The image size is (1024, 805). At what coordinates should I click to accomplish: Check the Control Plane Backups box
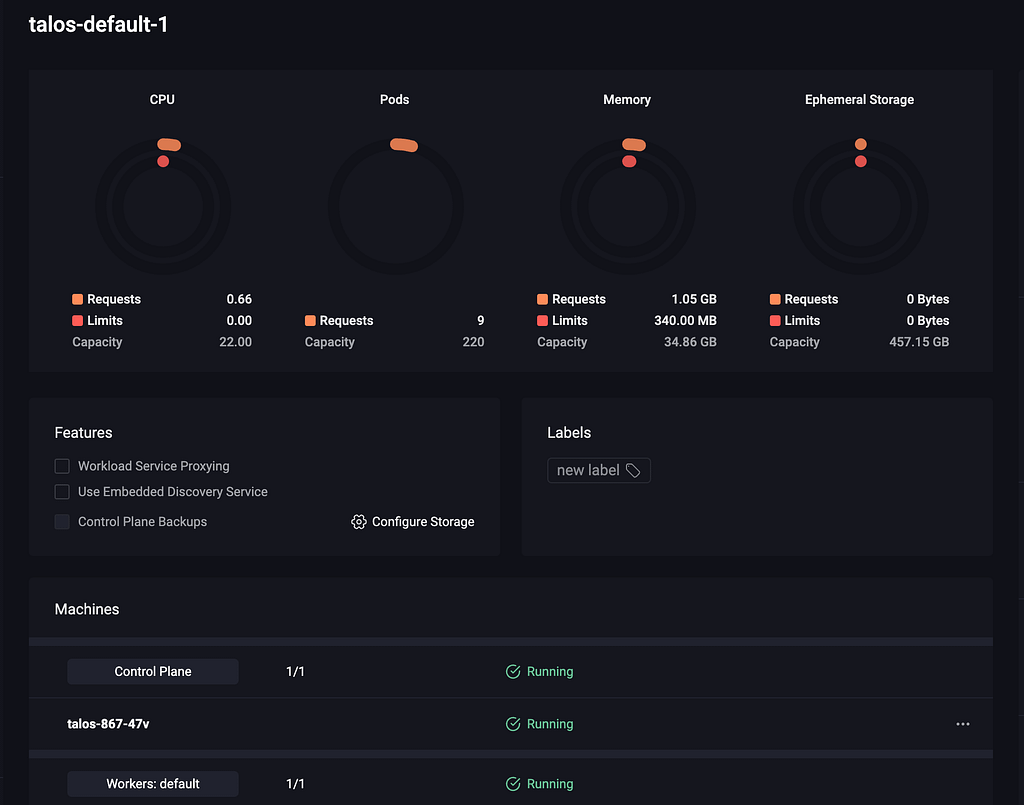coord(62,522)
